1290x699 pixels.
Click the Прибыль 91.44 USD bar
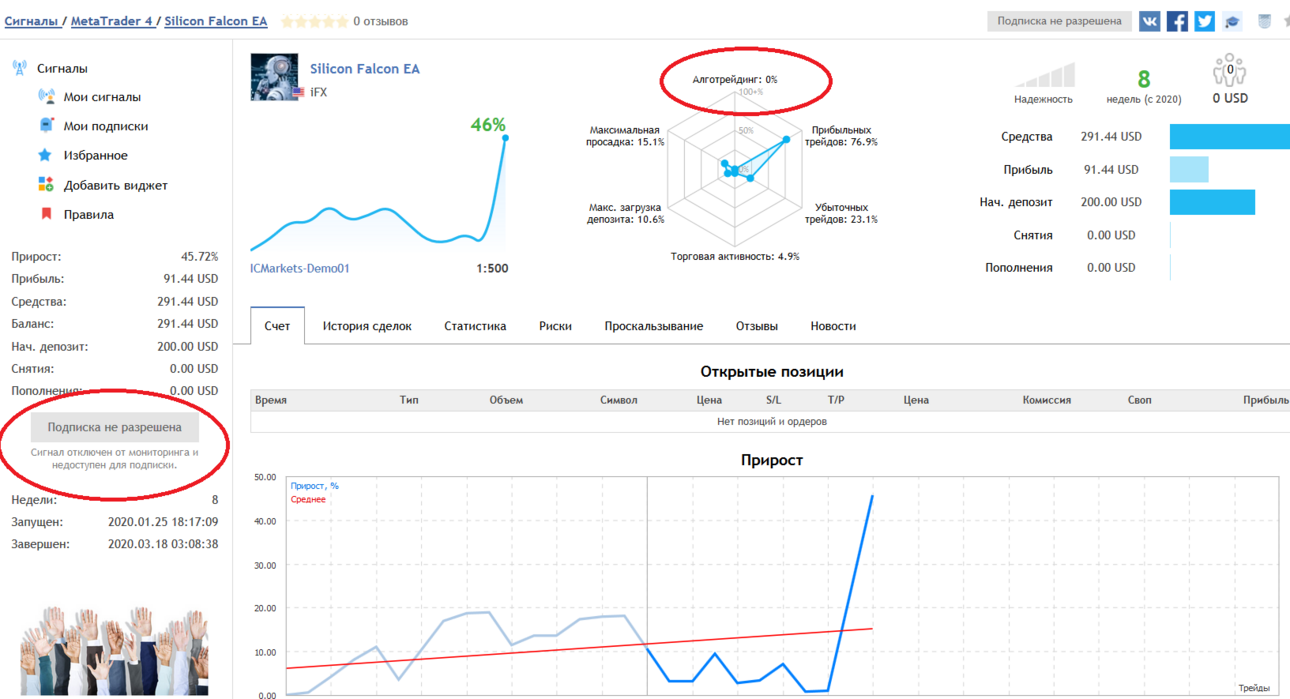1189,169
